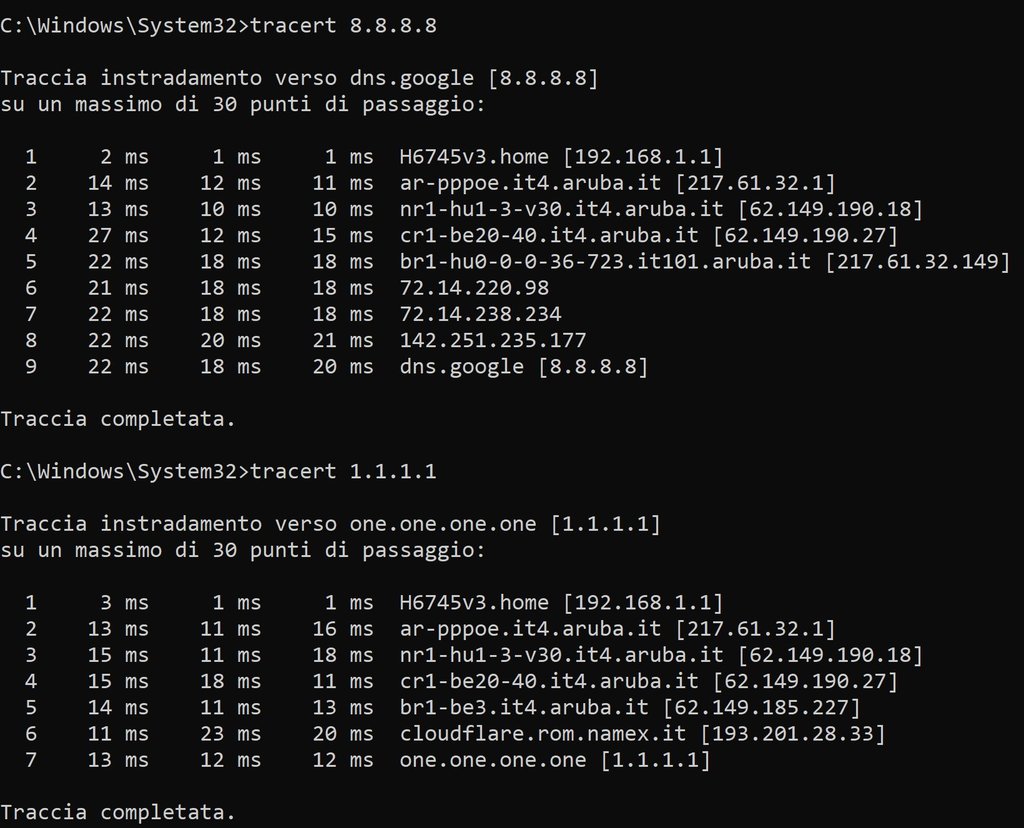Click the final 'dns.google [8.8.8.8]' hop 9
The width and height of the screenshot is (1024, 828).
click(x=523, y=367)
